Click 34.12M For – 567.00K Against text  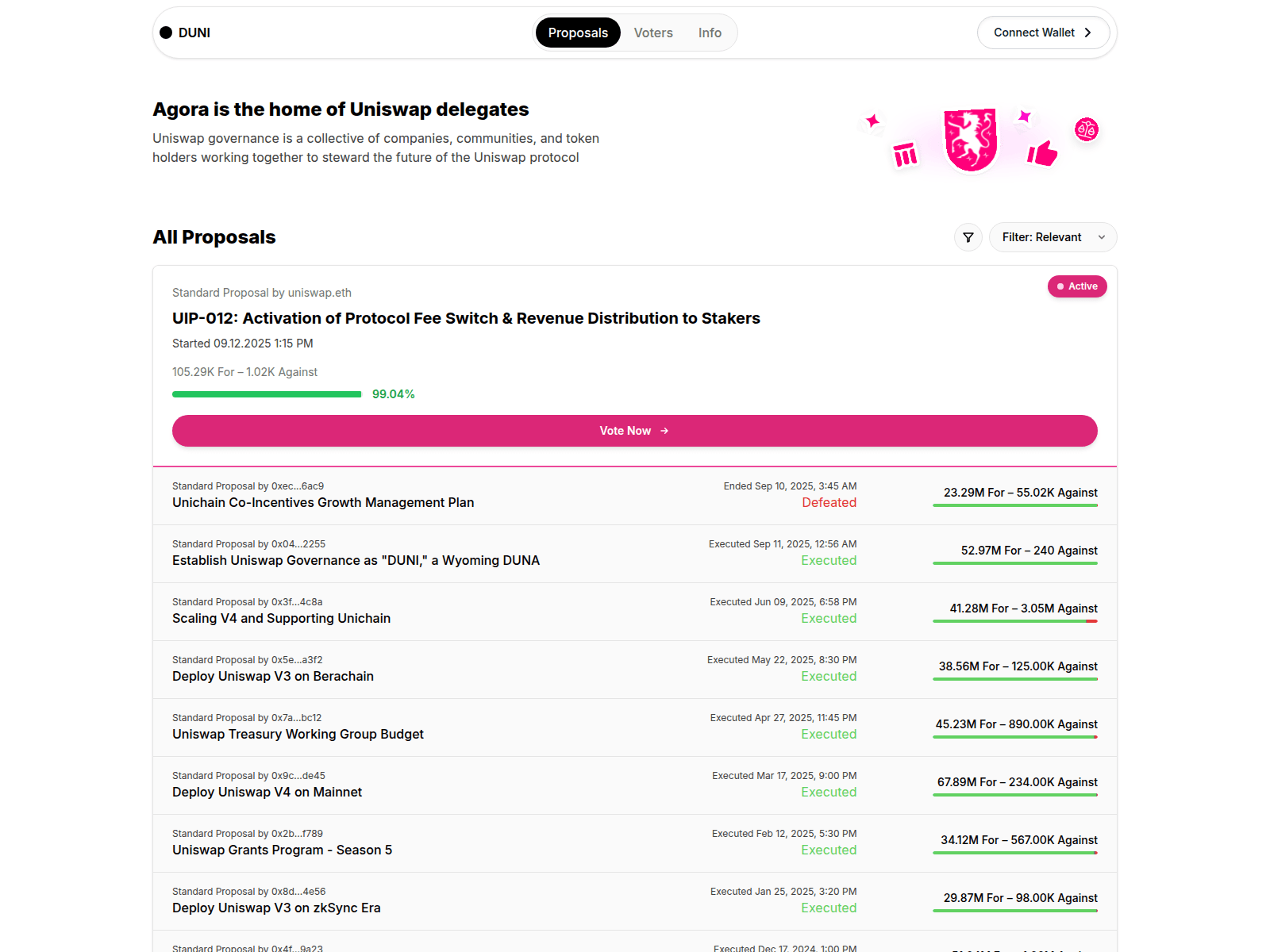[x=1019, y=840]
